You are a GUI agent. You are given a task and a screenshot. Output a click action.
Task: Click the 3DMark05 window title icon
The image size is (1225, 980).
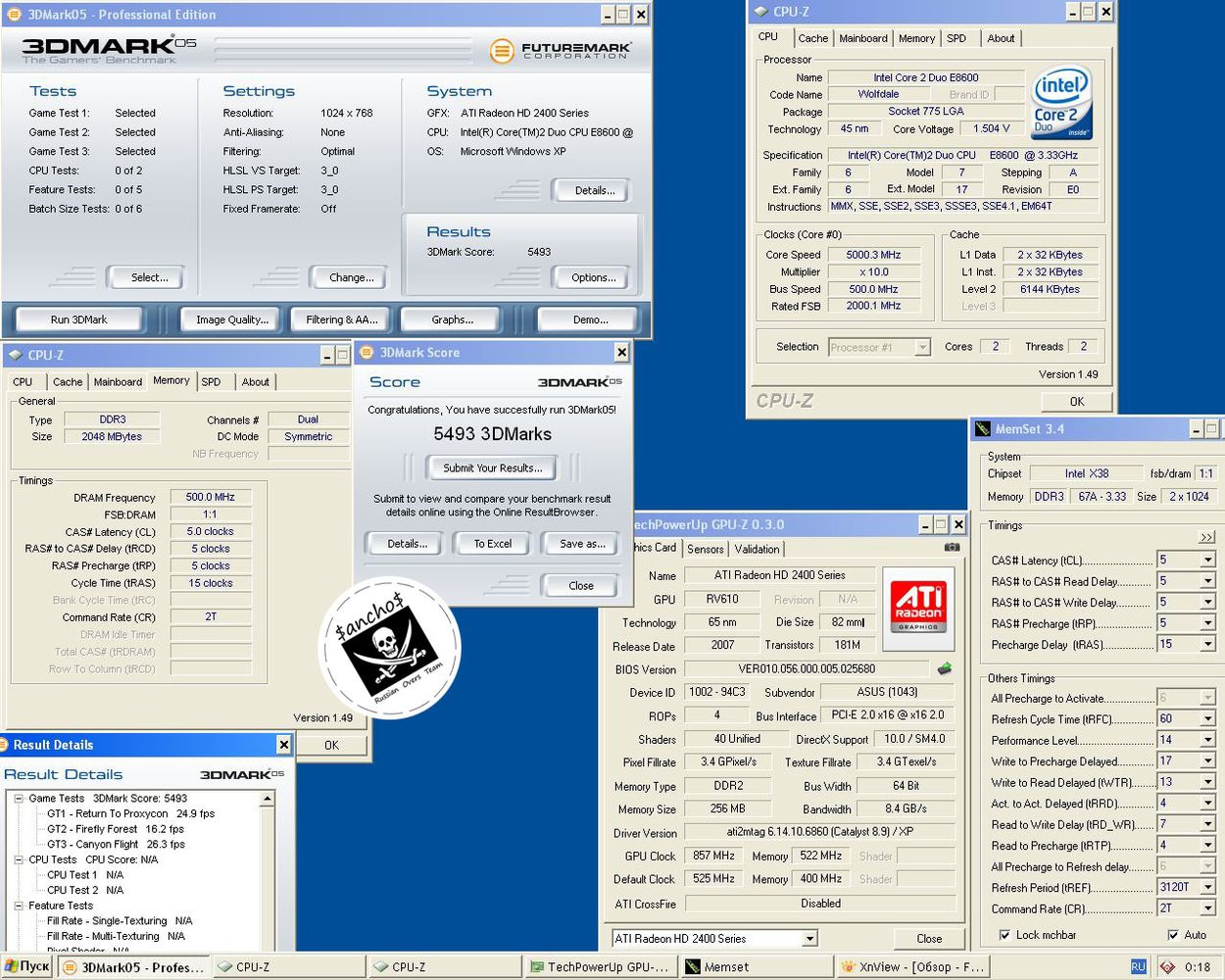14,14
